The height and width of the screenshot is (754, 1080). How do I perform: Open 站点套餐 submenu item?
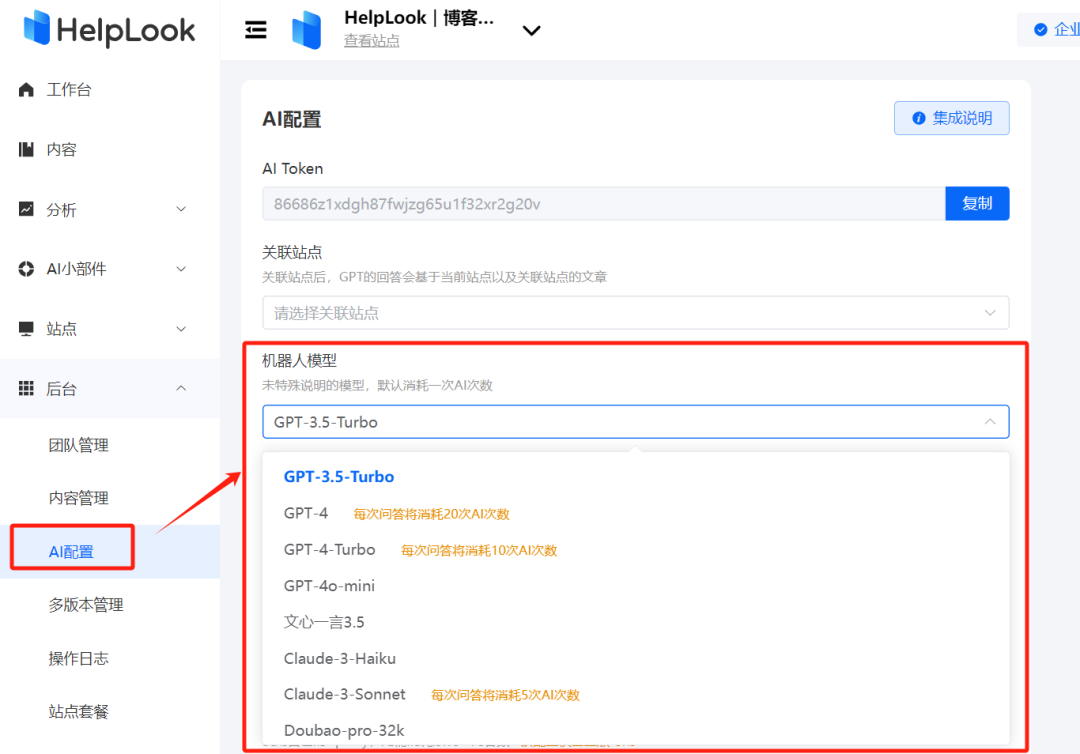(x=79, y=711)
